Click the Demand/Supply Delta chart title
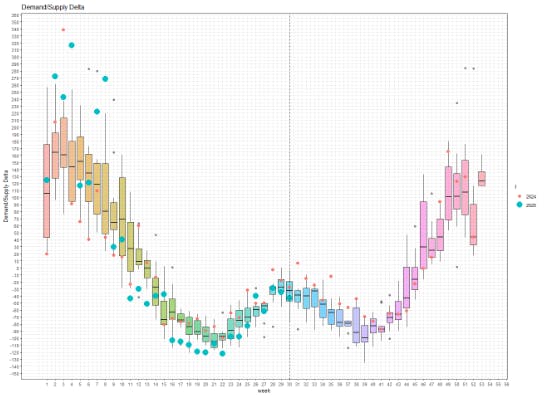 (x=53, y=7)
